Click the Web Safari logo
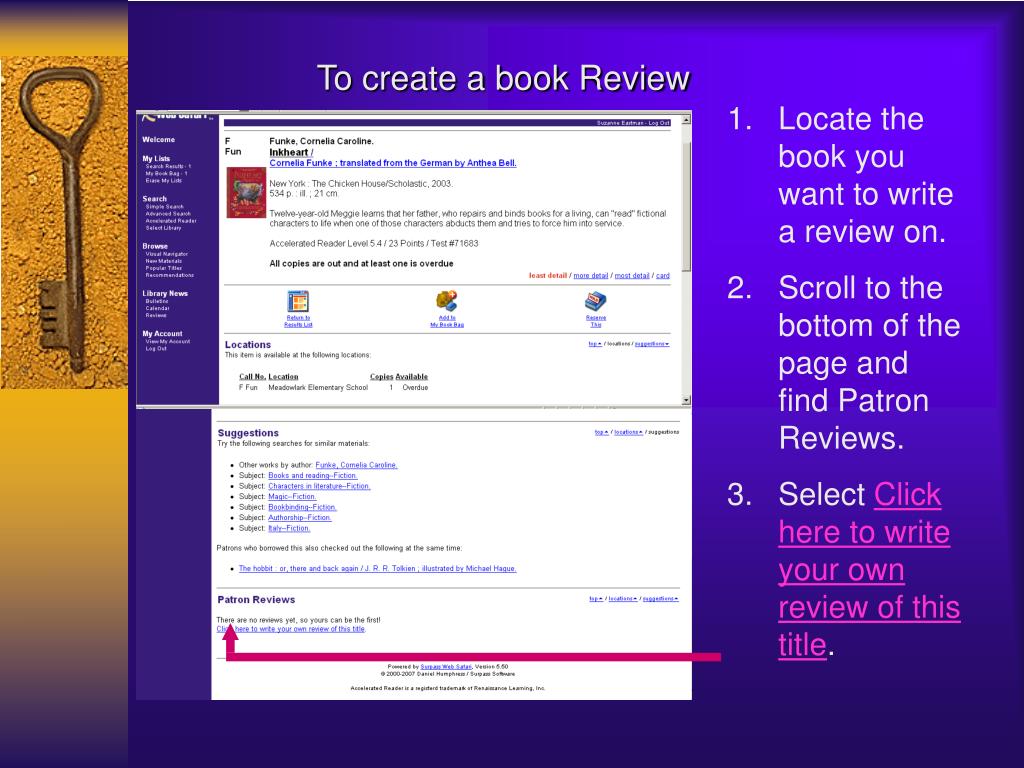 (178, 116)
